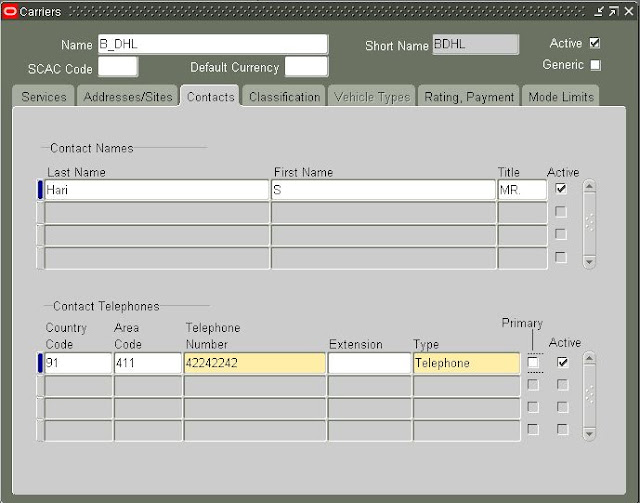Click the Telephone Number field 42242242
The width and height of the screenshot is (640, 503).
click(255, 363)
